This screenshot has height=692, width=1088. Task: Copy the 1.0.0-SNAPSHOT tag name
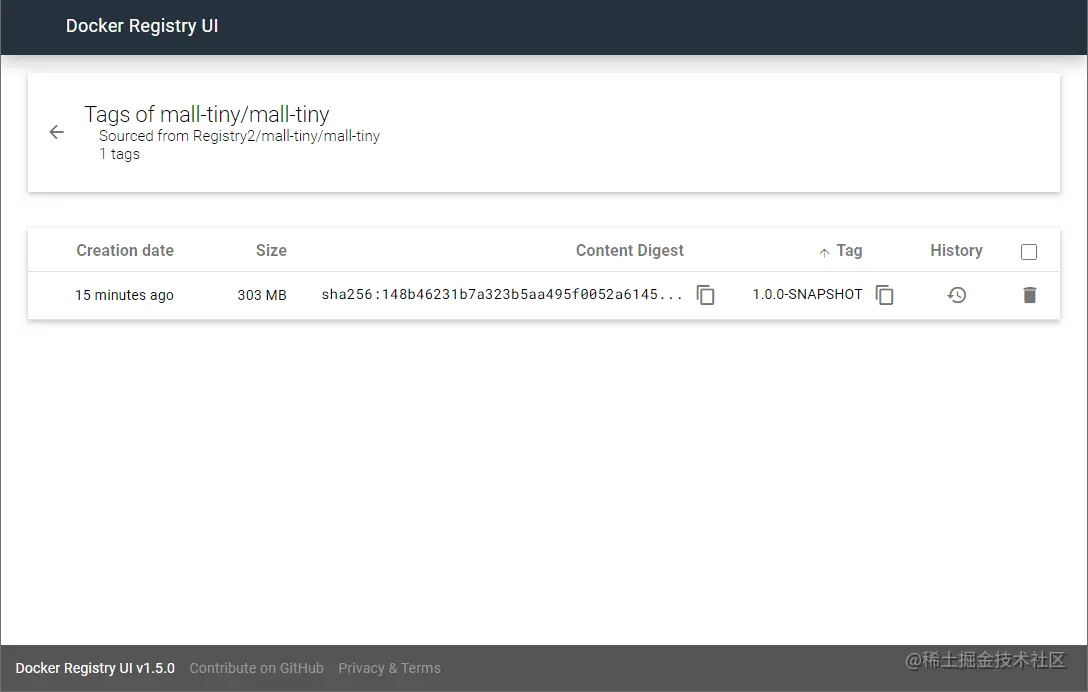pos(885,295)
